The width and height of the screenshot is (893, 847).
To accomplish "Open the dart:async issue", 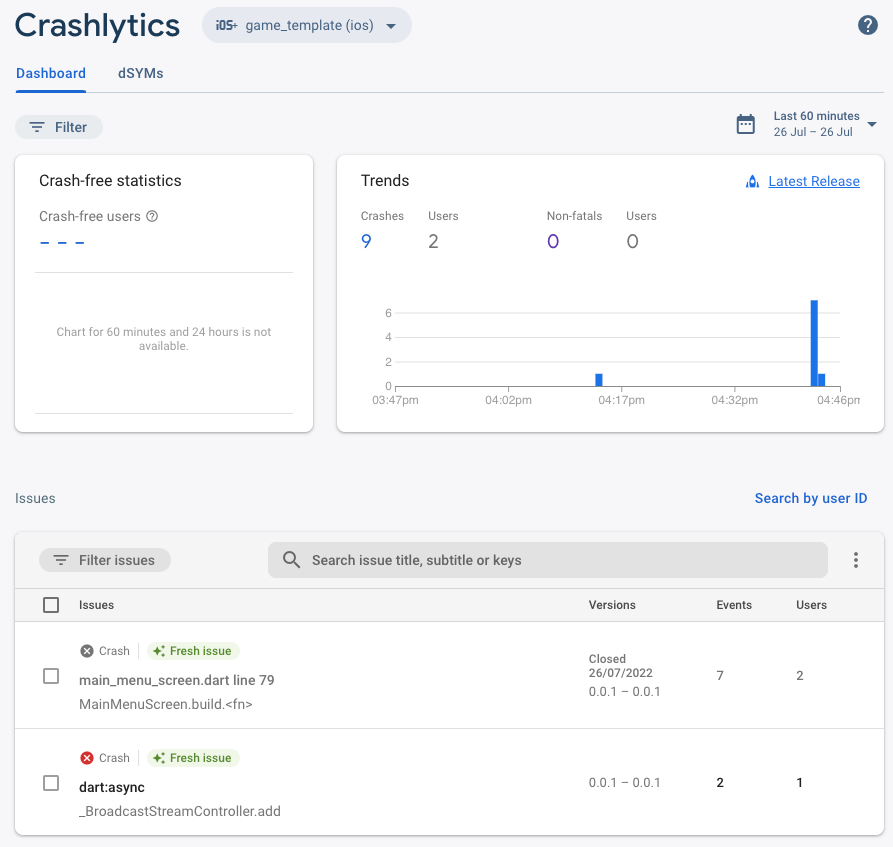I will [x=112, y=787].
